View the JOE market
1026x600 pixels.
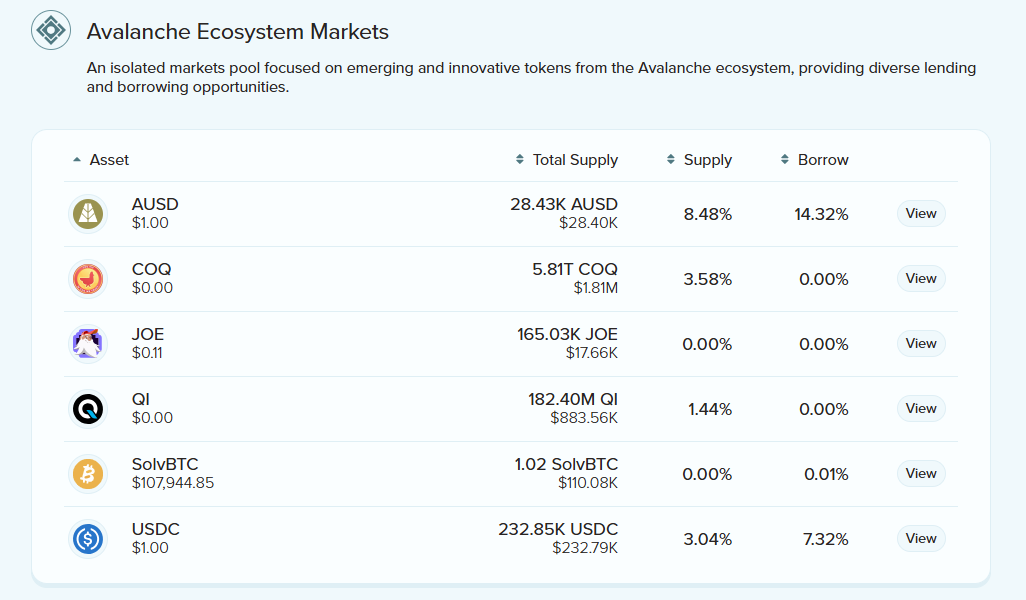pos(921,343)
